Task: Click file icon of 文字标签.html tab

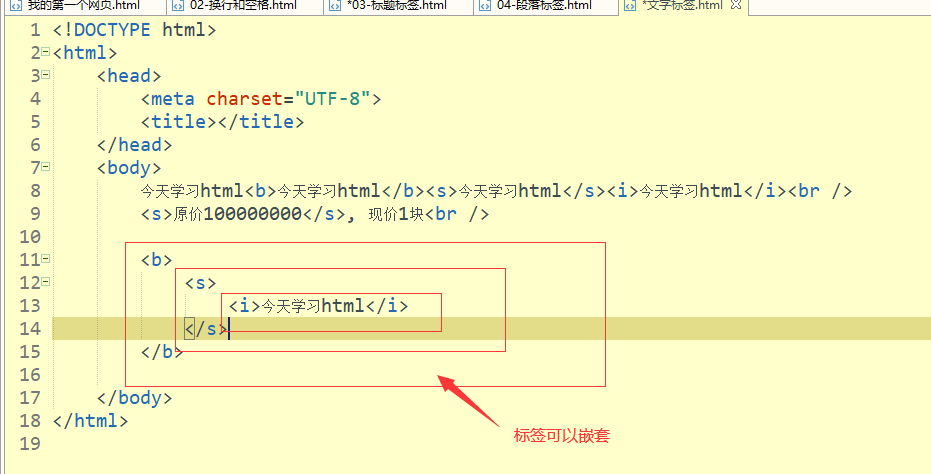Action: click(629, 6)
